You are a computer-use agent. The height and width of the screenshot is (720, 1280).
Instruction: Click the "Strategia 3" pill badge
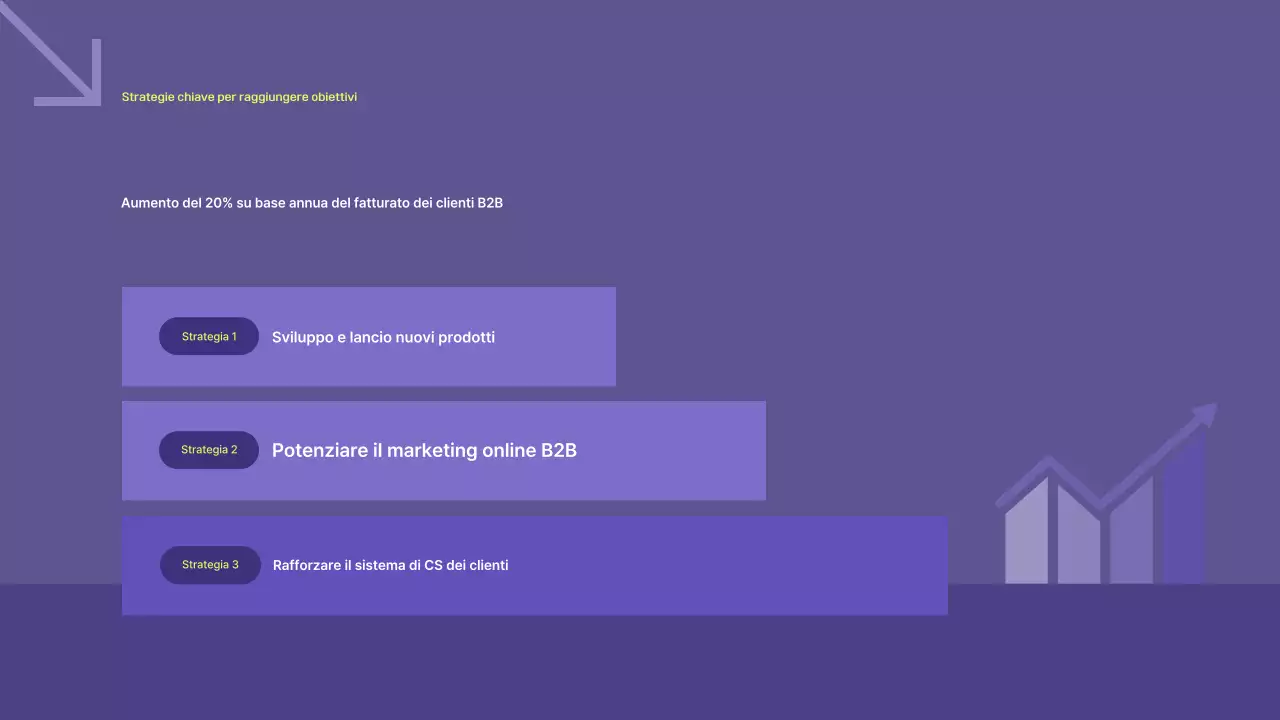point(210,565)
